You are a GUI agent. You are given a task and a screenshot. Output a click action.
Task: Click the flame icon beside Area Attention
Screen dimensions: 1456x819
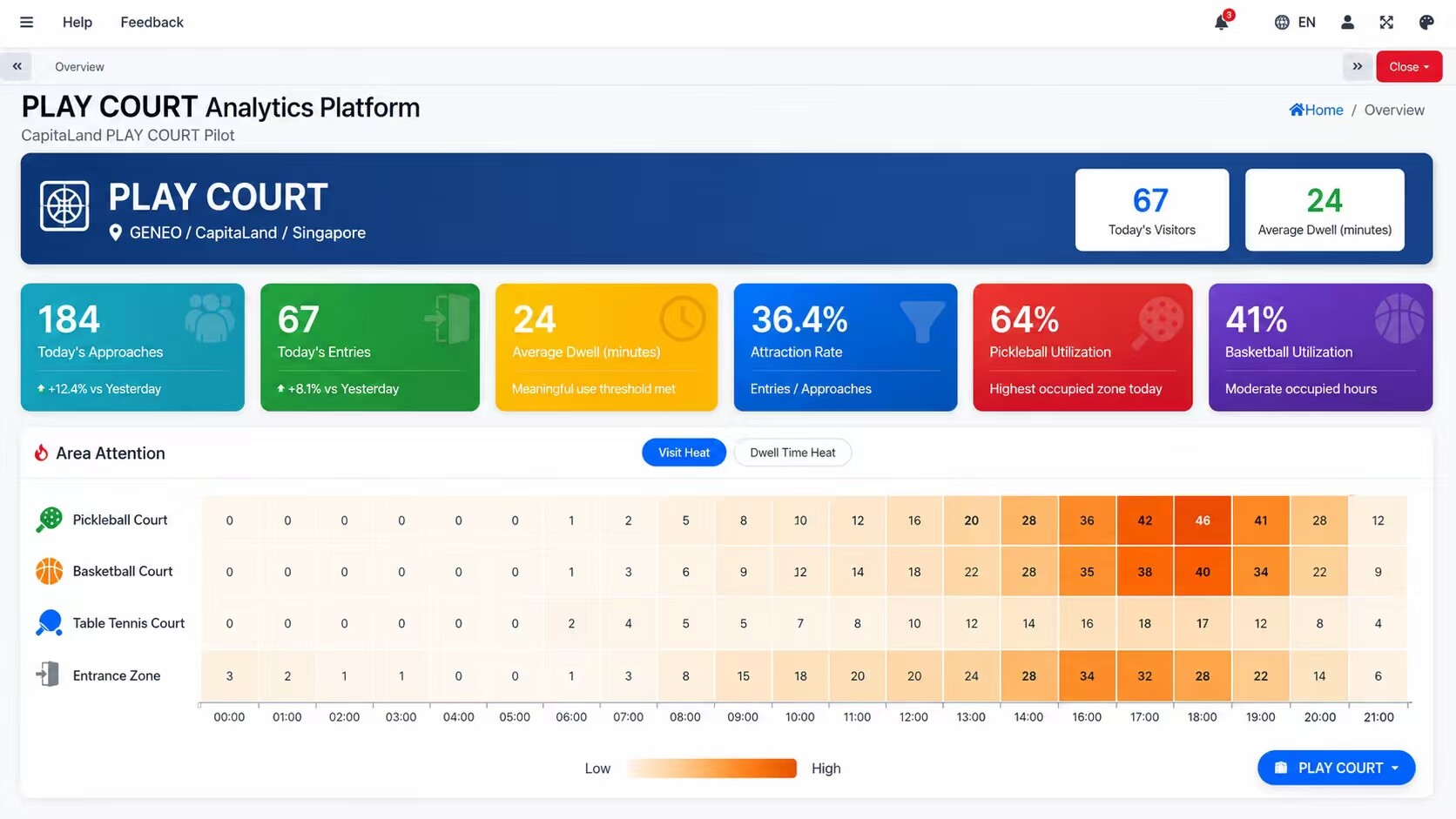[41, 453]
